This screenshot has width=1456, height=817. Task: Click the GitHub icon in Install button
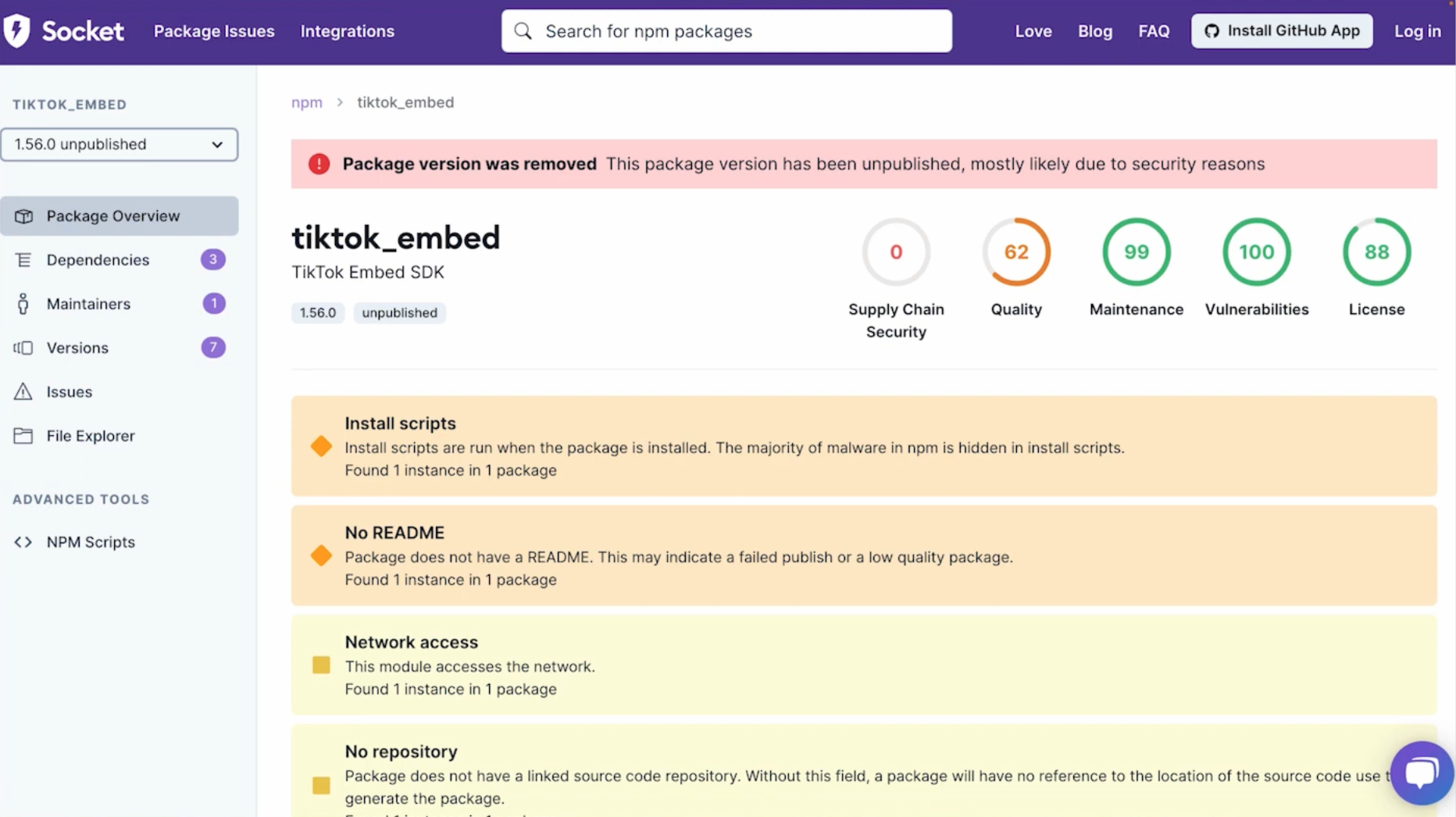tap(1212, 31)
